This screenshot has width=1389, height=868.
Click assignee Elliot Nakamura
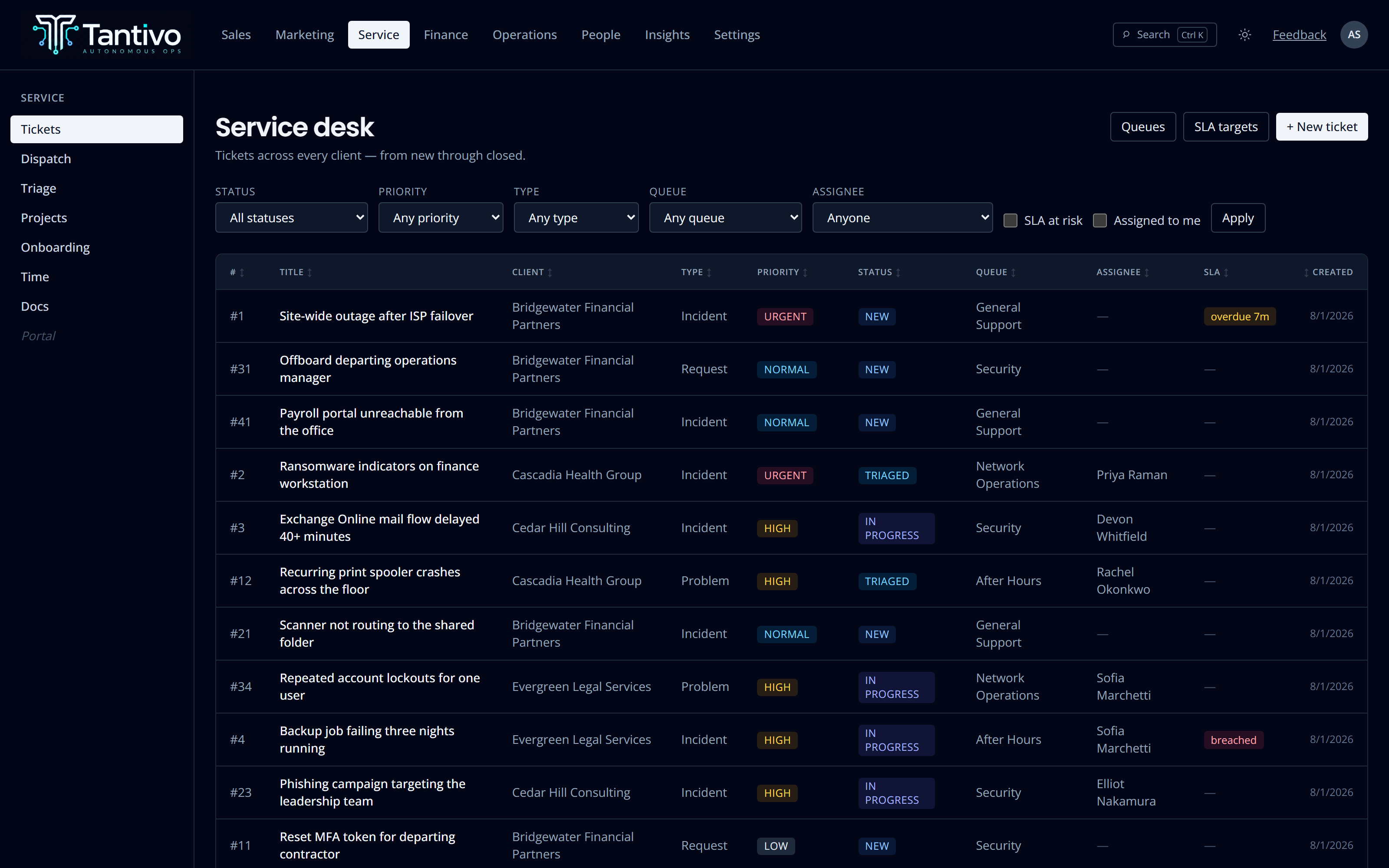click(1126, 792)
